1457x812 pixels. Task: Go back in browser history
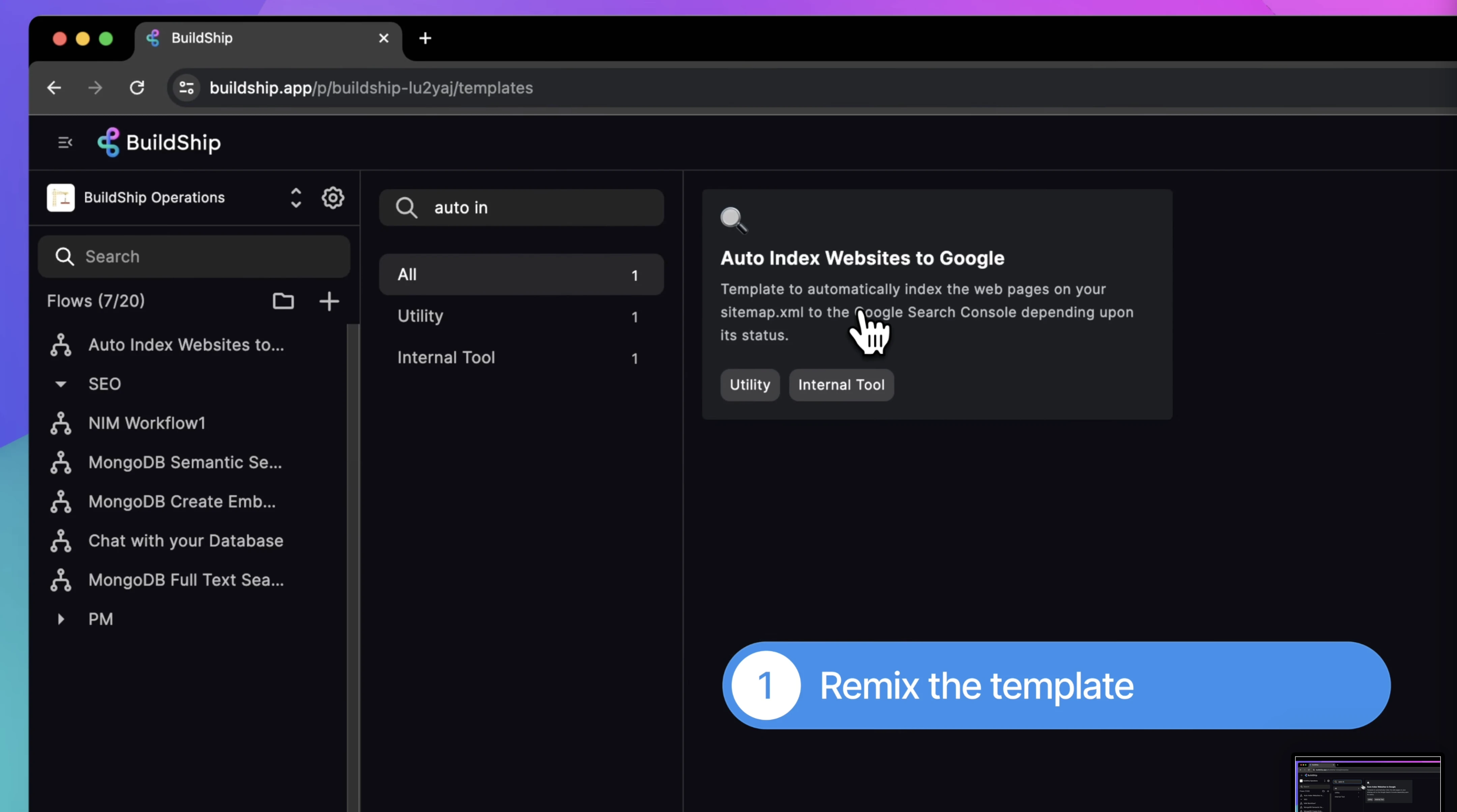click(x=54, y=88)
